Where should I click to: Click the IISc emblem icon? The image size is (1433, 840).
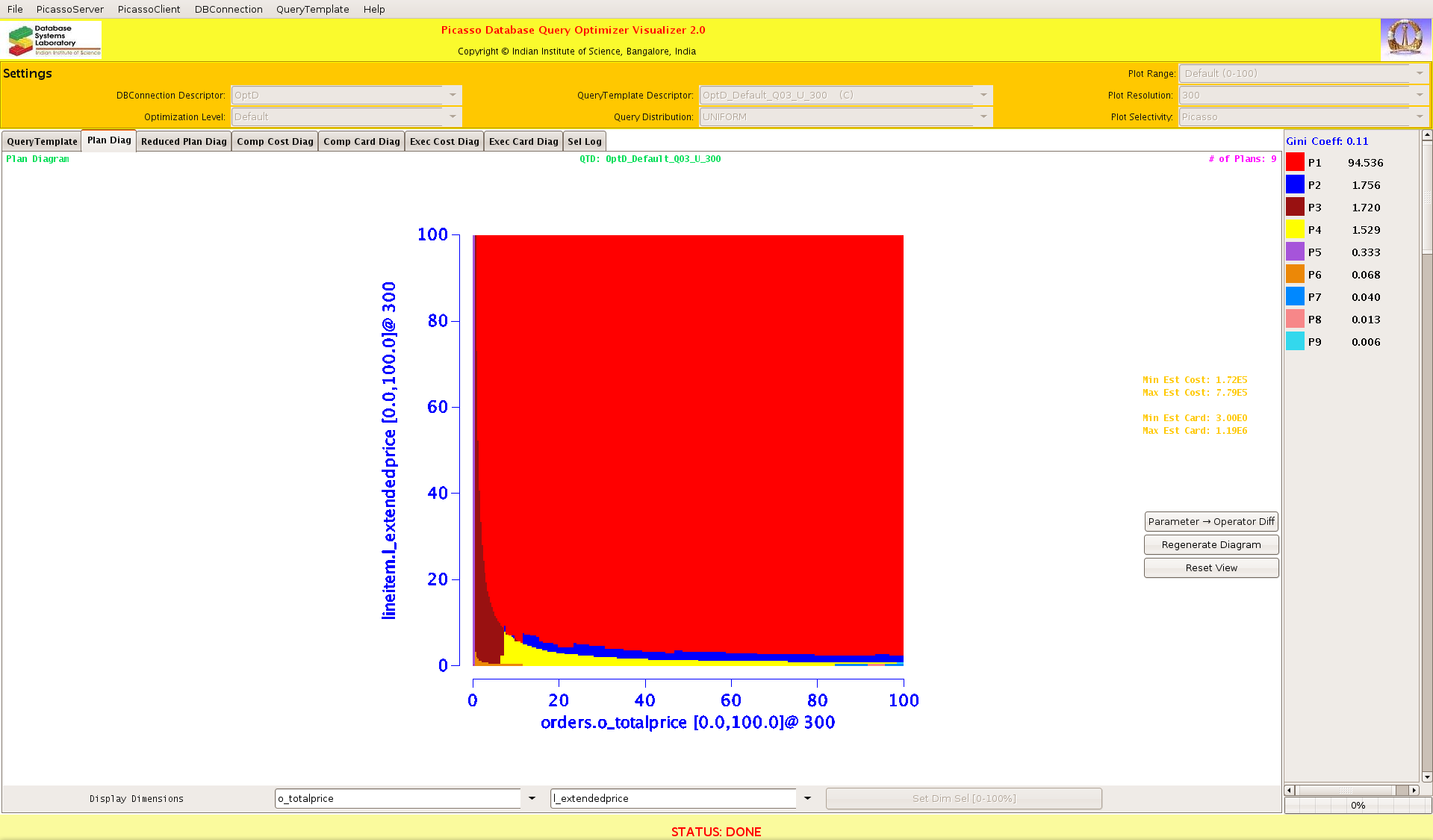(x=1405, y=39)
